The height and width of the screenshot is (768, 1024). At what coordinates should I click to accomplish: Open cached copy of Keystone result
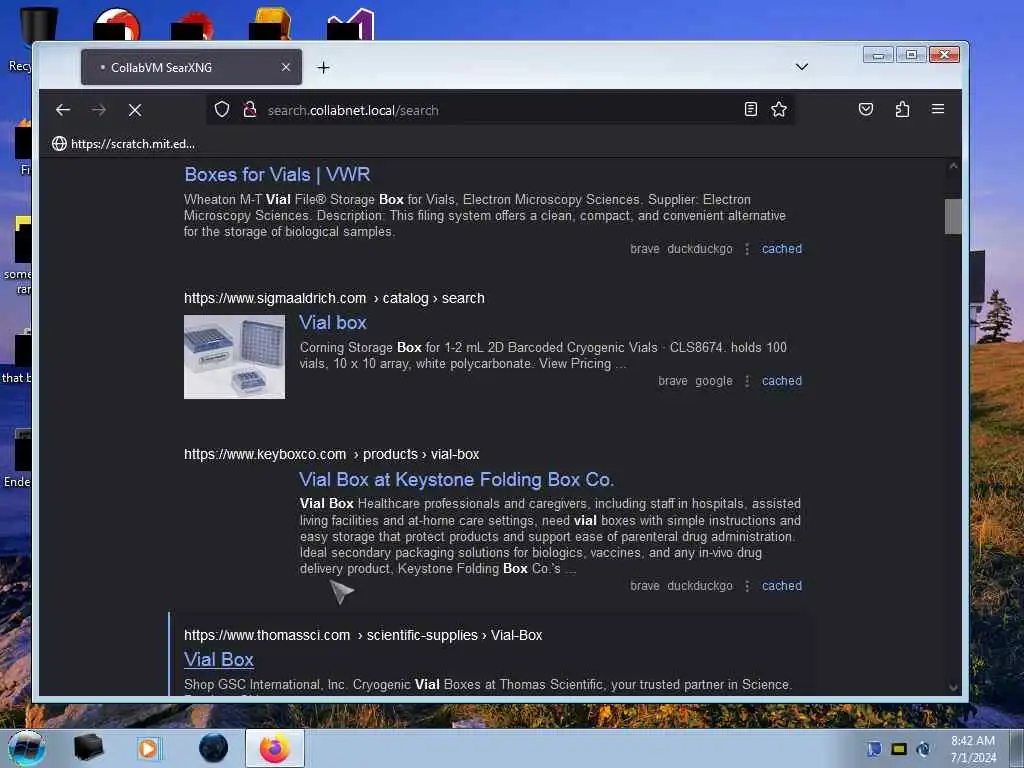pos(782,586)
